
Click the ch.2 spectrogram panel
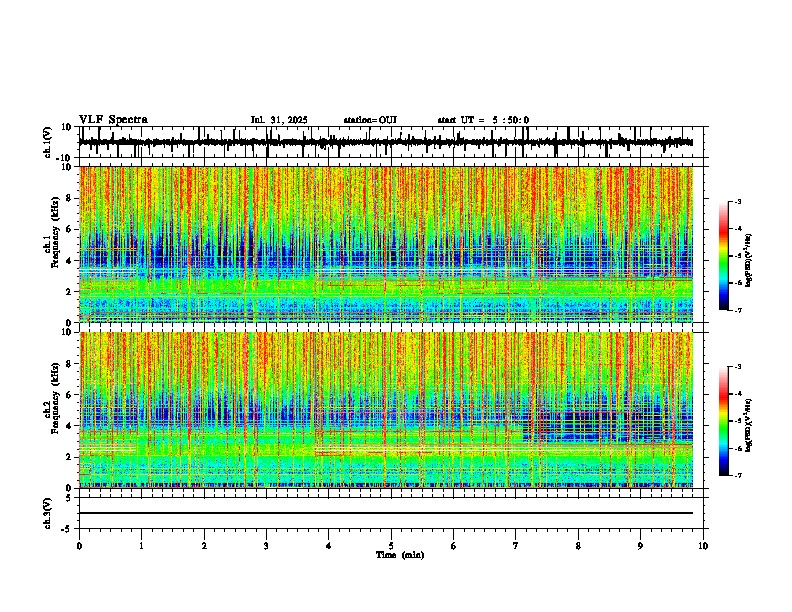(x=386, y=410)
